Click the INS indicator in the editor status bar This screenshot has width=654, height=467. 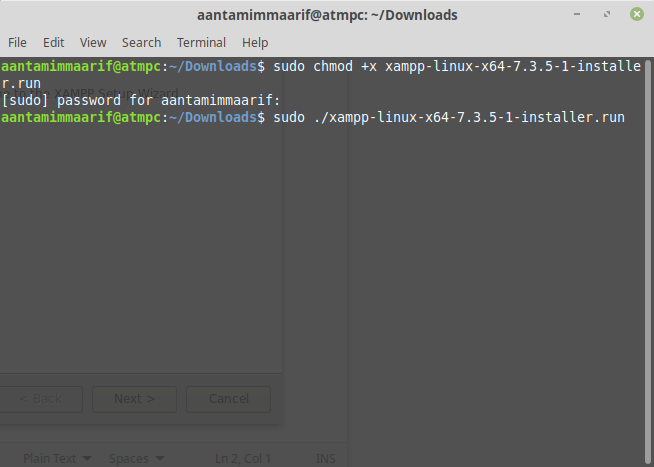[x=325, y=458]
